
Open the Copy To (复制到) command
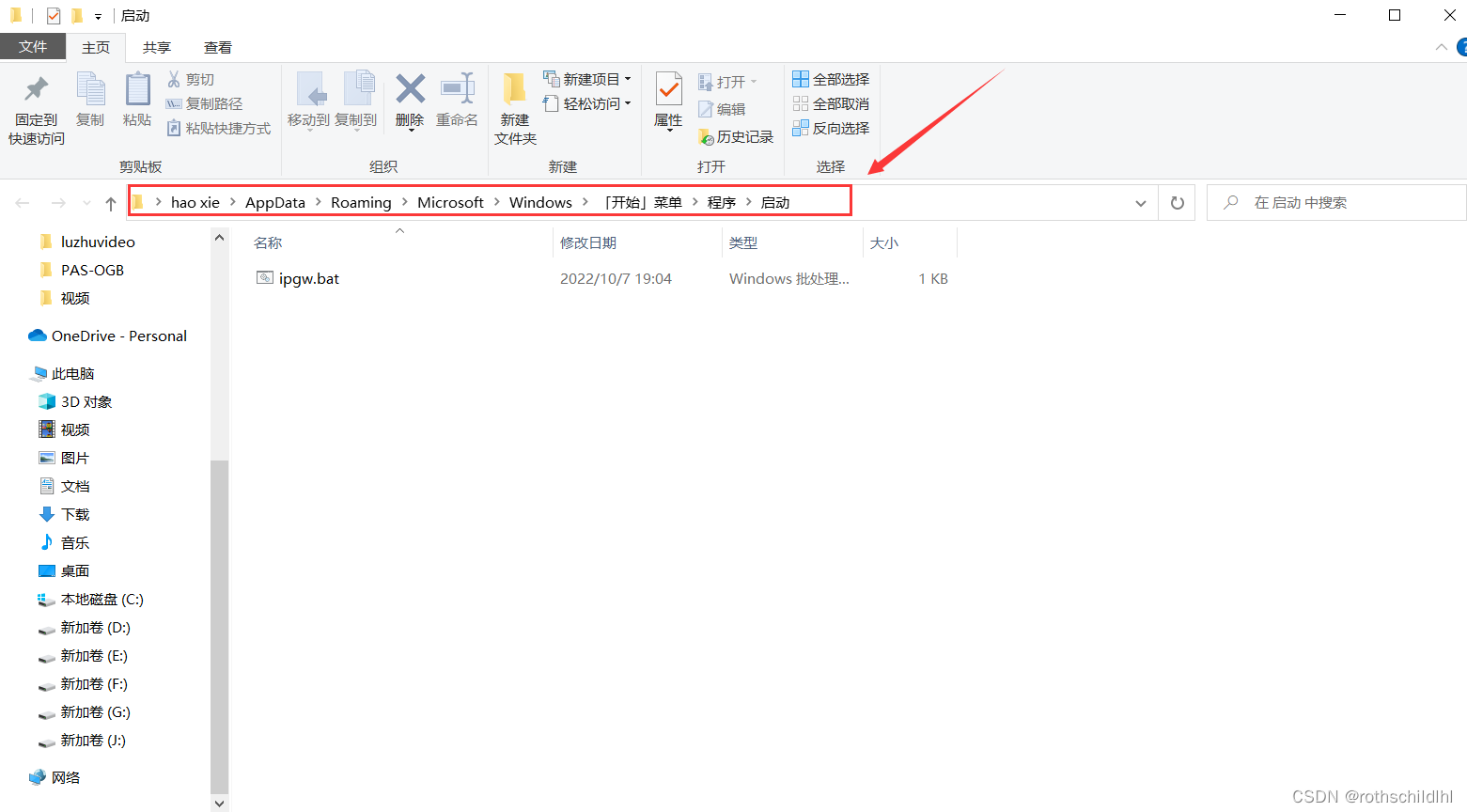tap(356, 101)
